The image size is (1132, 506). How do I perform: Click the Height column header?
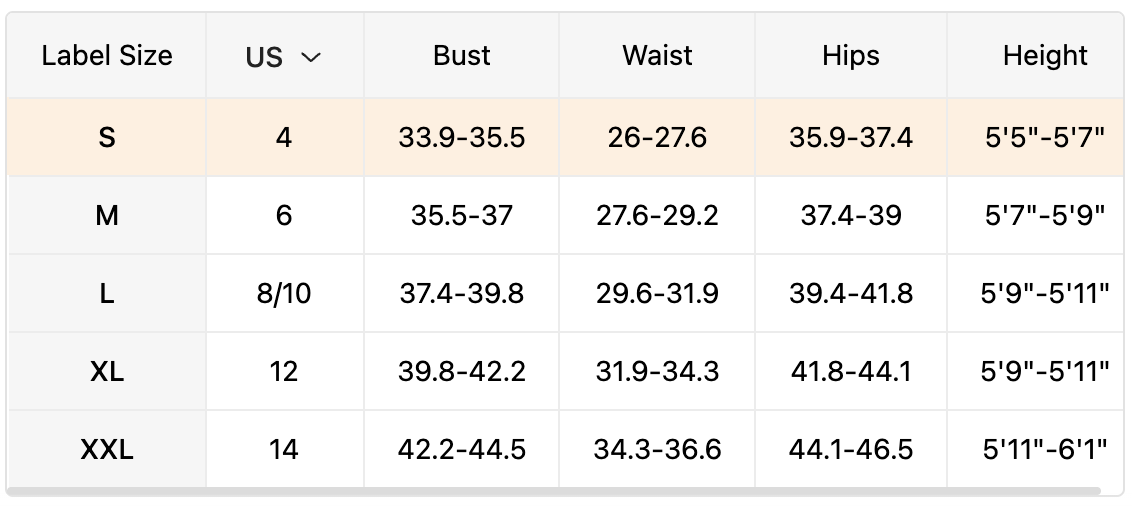pos(1045,56)
